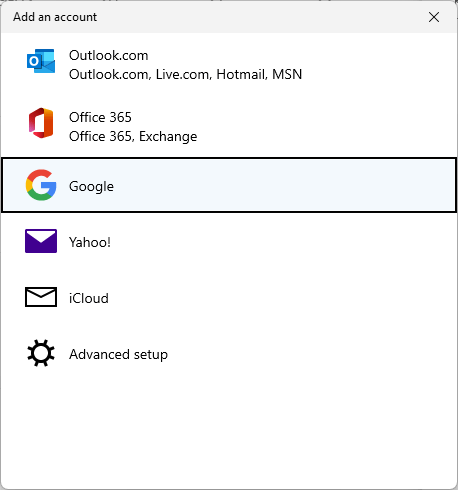Click the Office 365 logo icon
The image size is (458, 490).
tap(41, 123)
